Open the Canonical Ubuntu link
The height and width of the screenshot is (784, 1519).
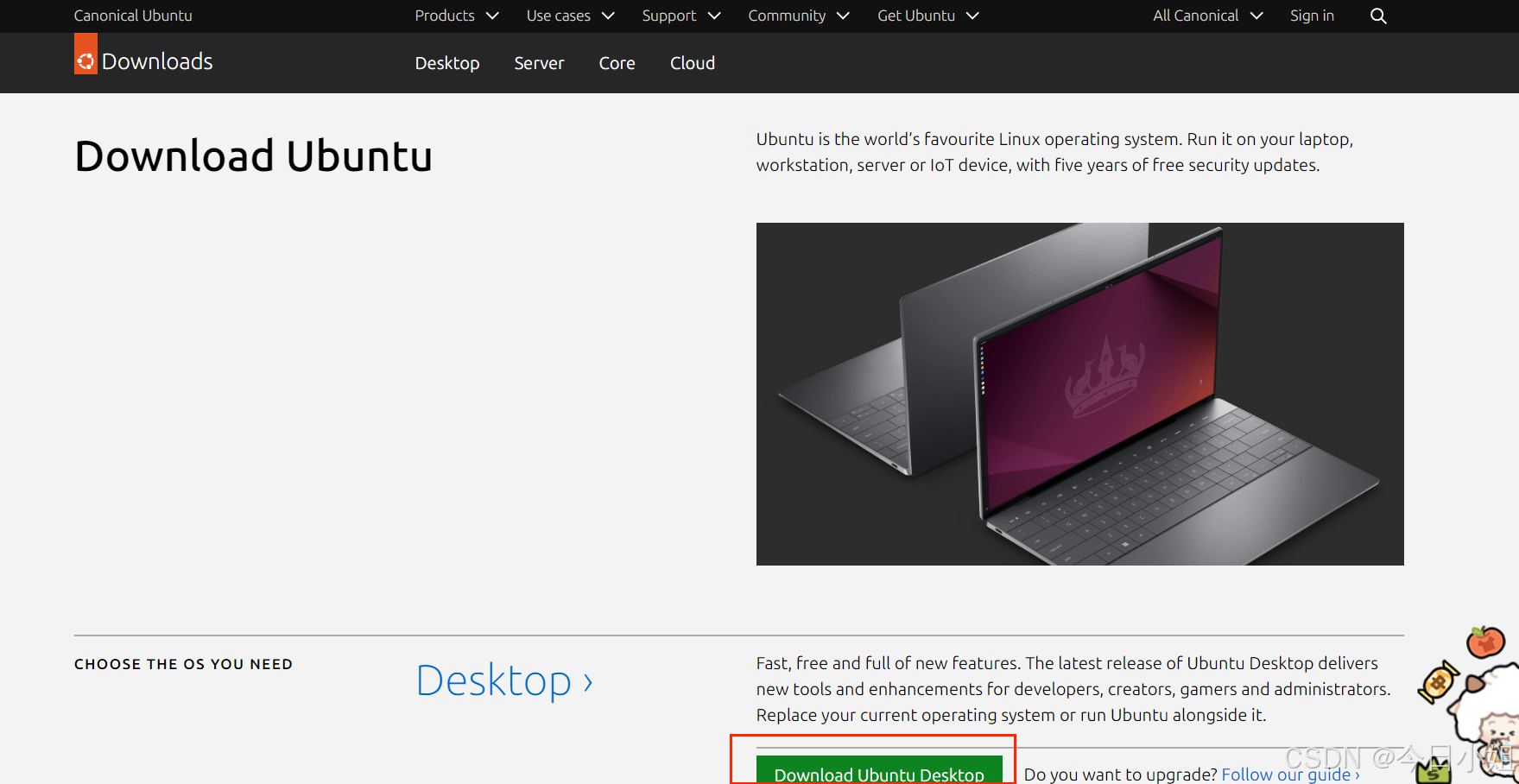[133, 16]
